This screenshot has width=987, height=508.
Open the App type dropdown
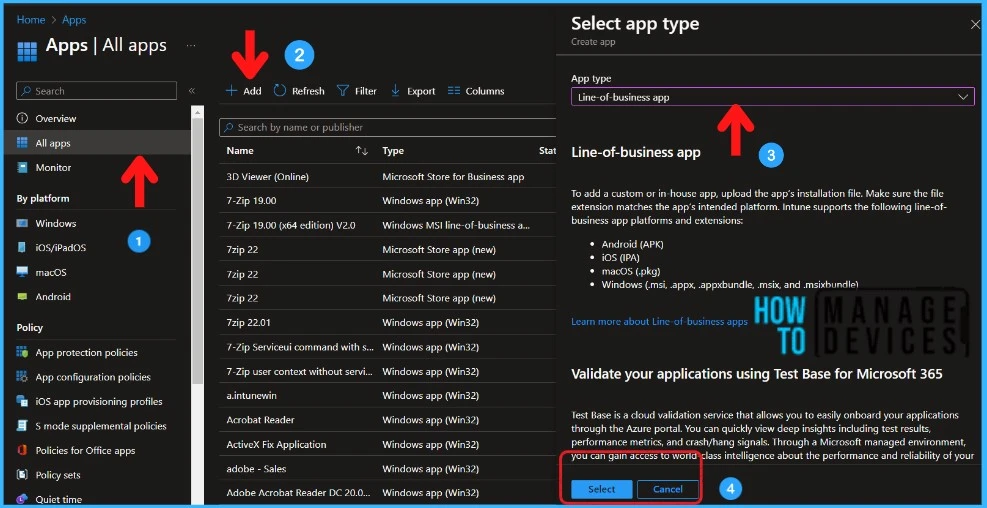tap(772, 97)
